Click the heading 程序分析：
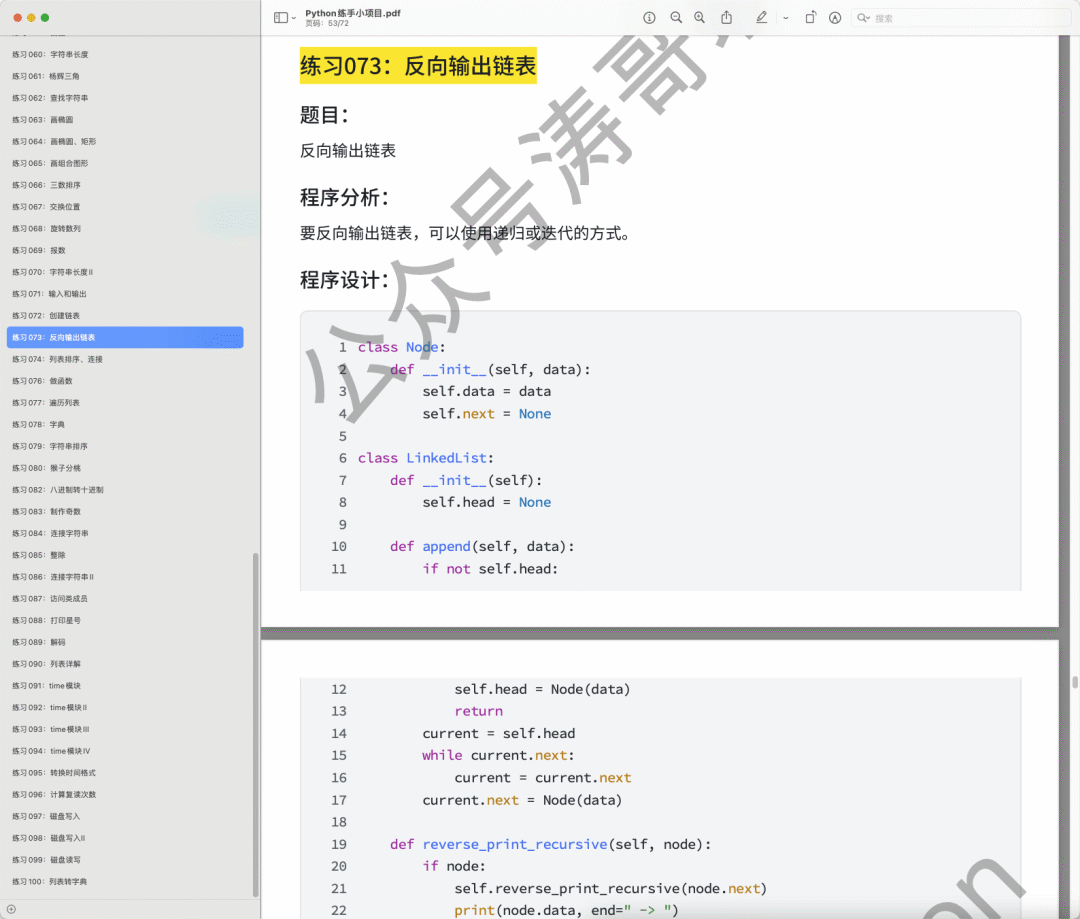 [344, 198]
